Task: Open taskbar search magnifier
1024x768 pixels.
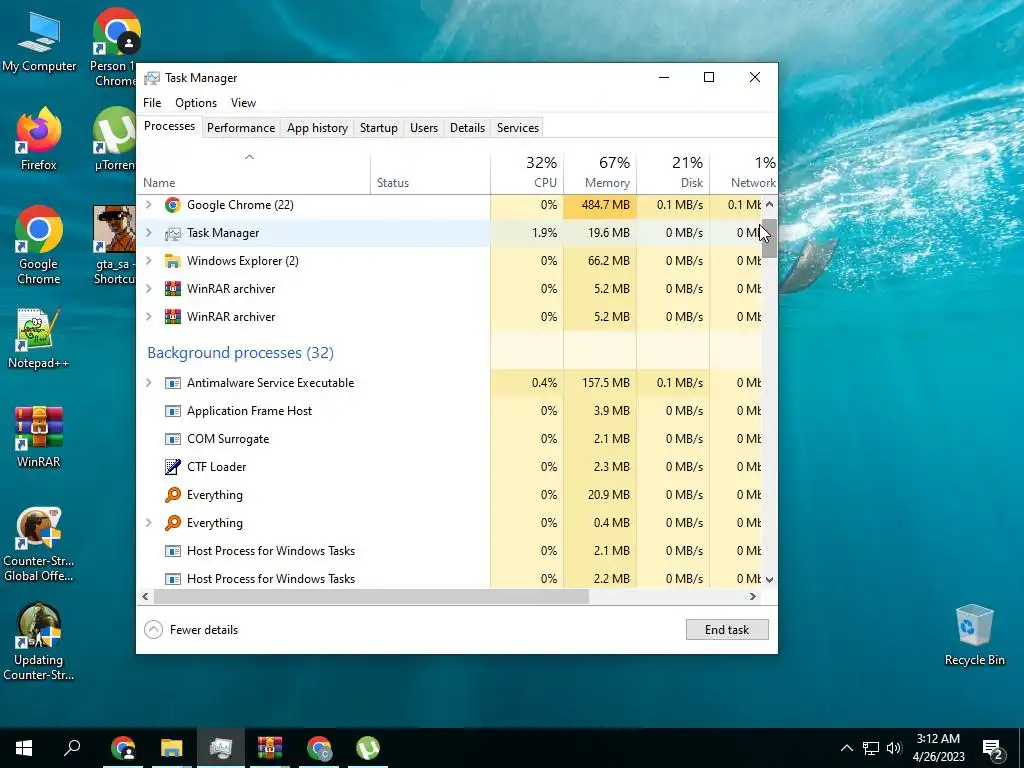Action: click(72, 748)
